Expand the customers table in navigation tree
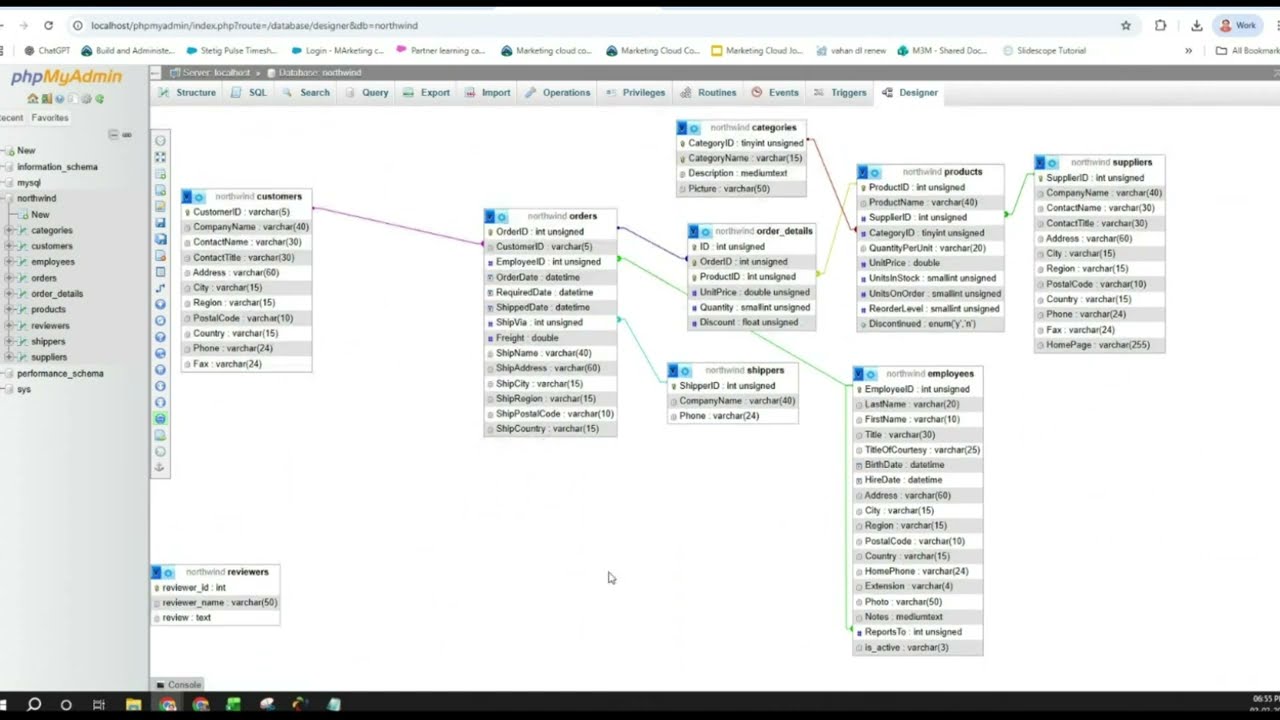 click(9, 246)
